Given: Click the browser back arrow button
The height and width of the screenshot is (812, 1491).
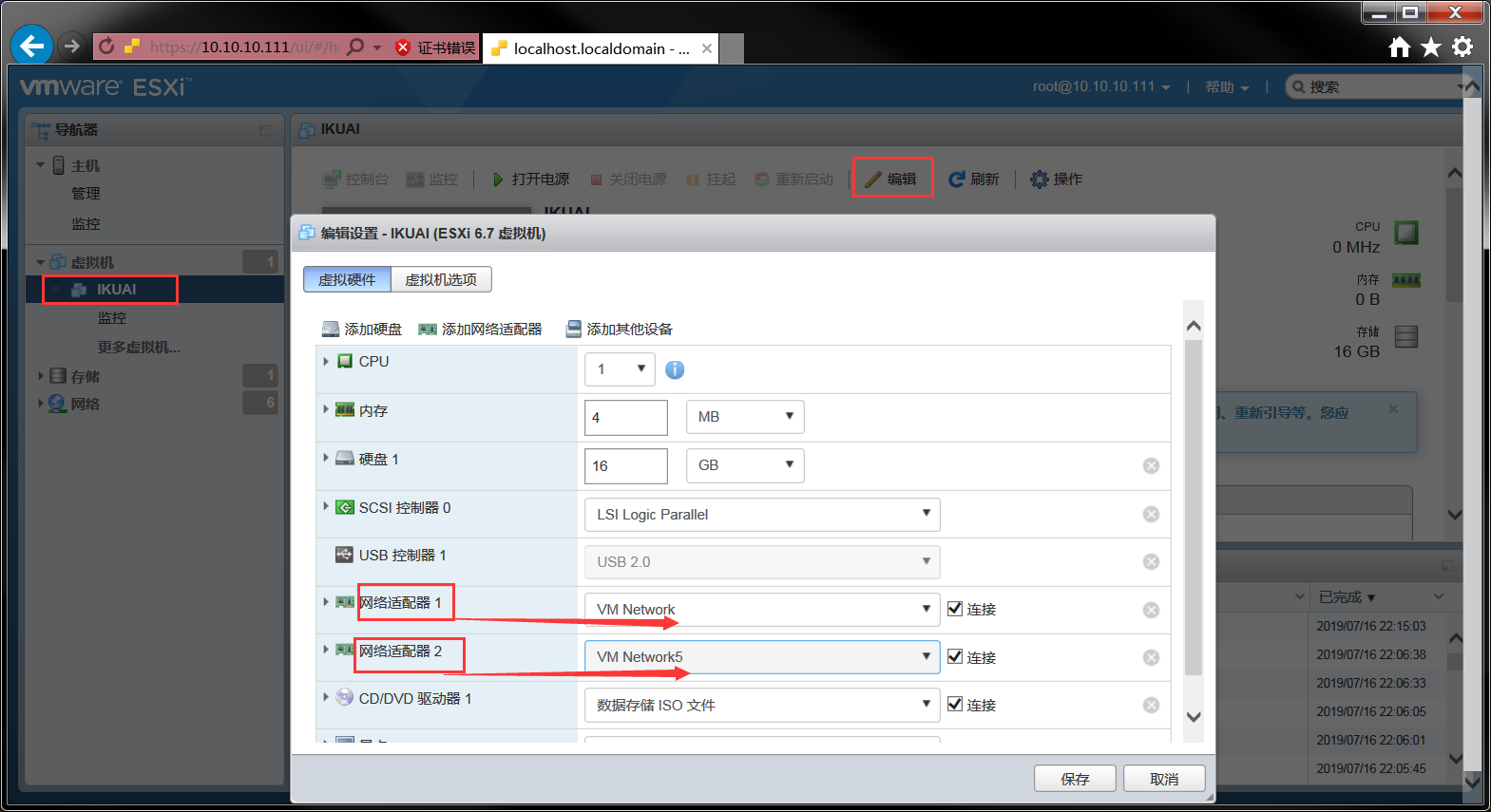Looking at the screenshot, I should coord(31,46).
